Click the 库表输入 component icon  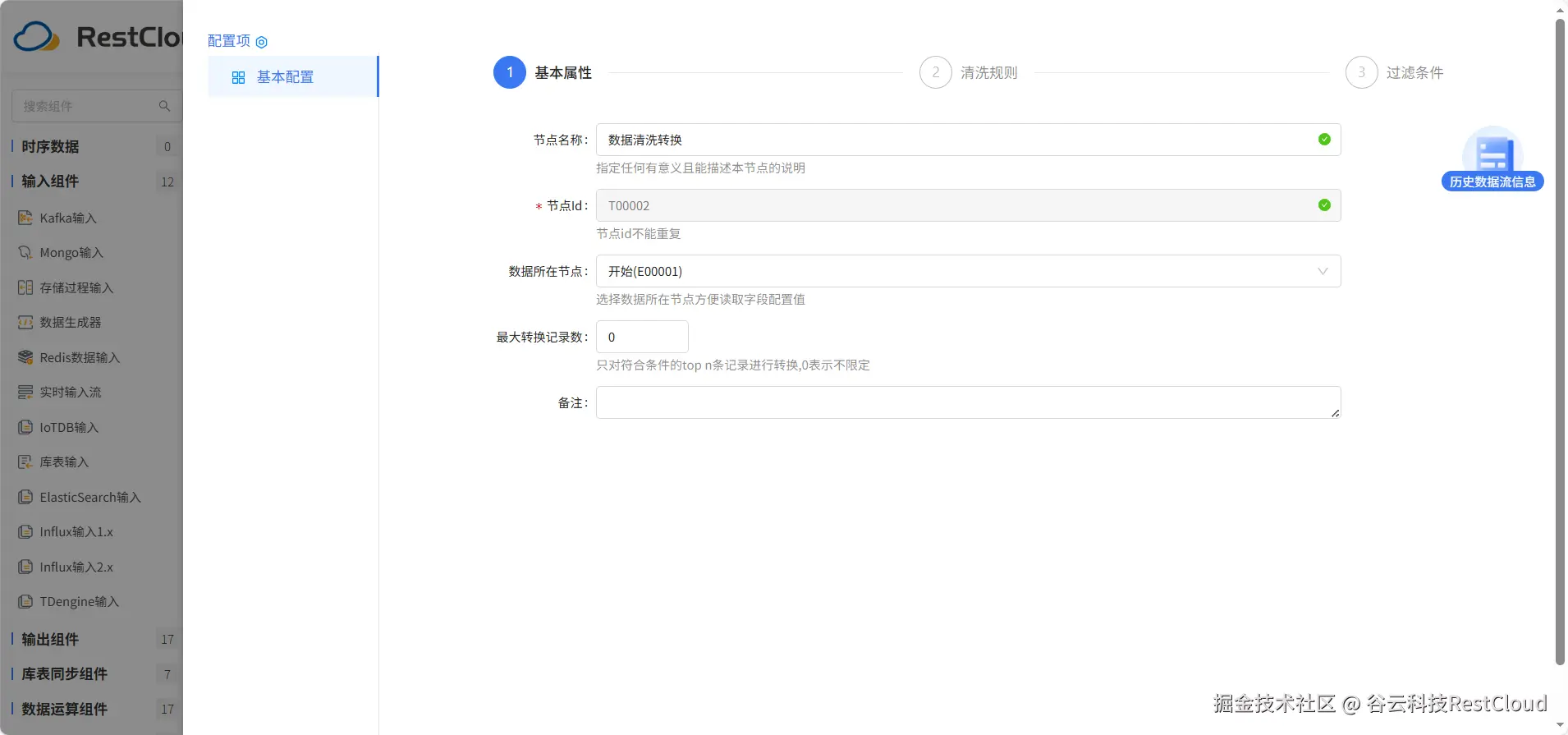[x=25, y=462]
